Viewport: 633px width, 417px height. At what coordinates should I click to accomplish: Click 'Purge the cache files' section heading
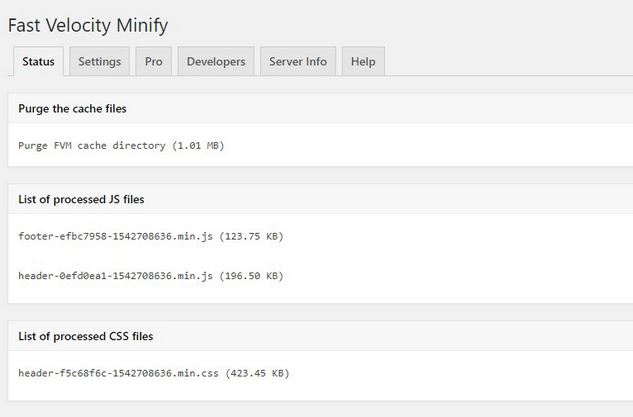(x=72, y=109)
